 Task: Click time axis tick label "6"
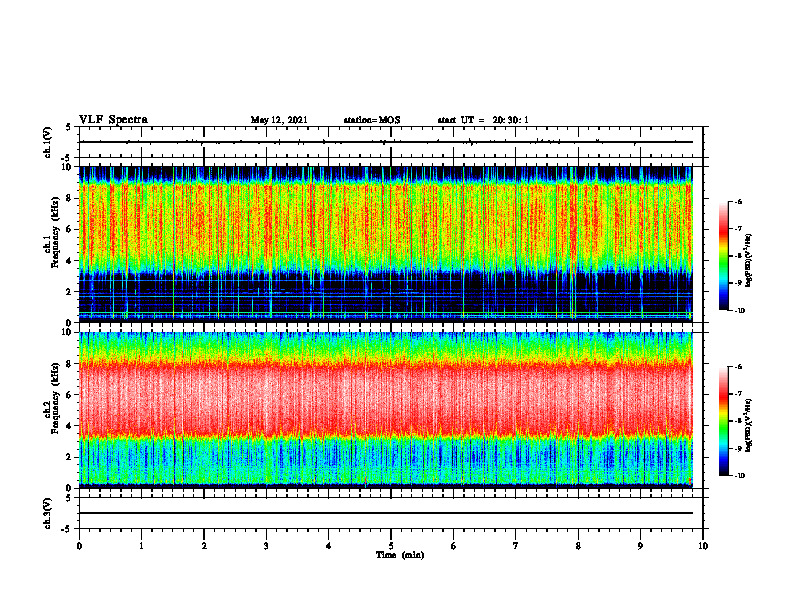point(454,546)
